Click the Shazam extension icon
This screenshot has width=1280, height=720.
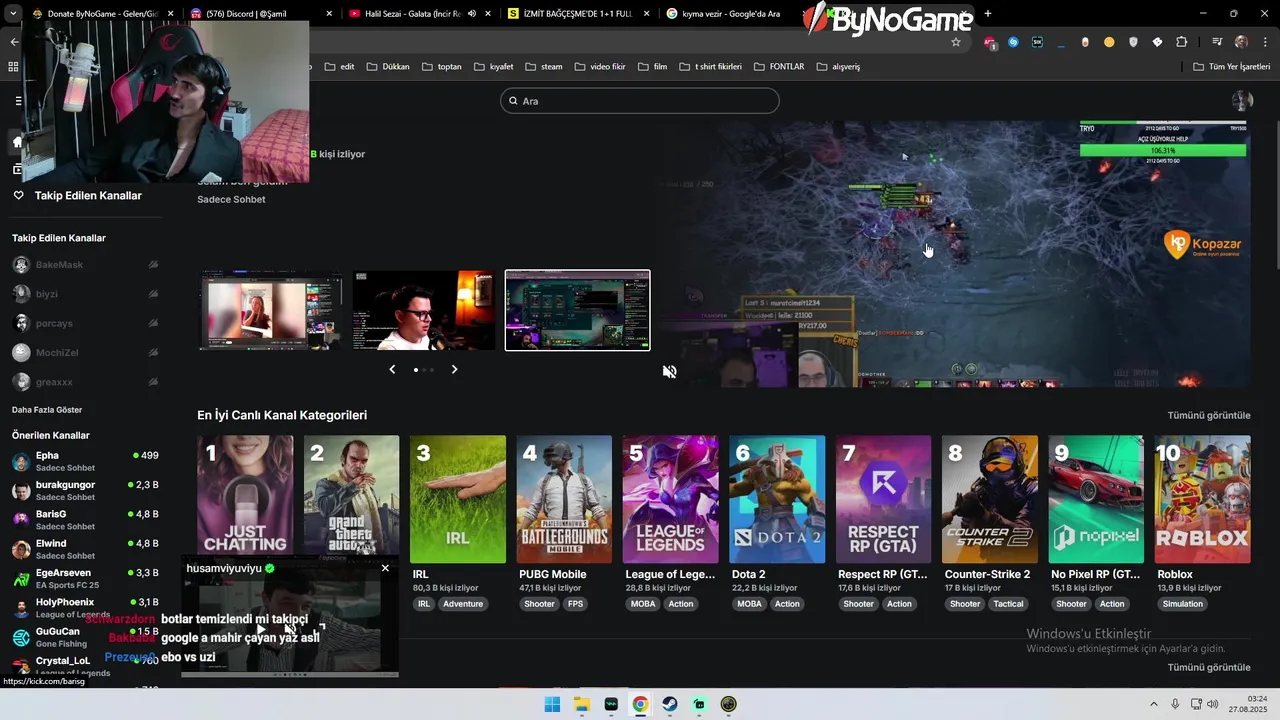[1013, 42]
